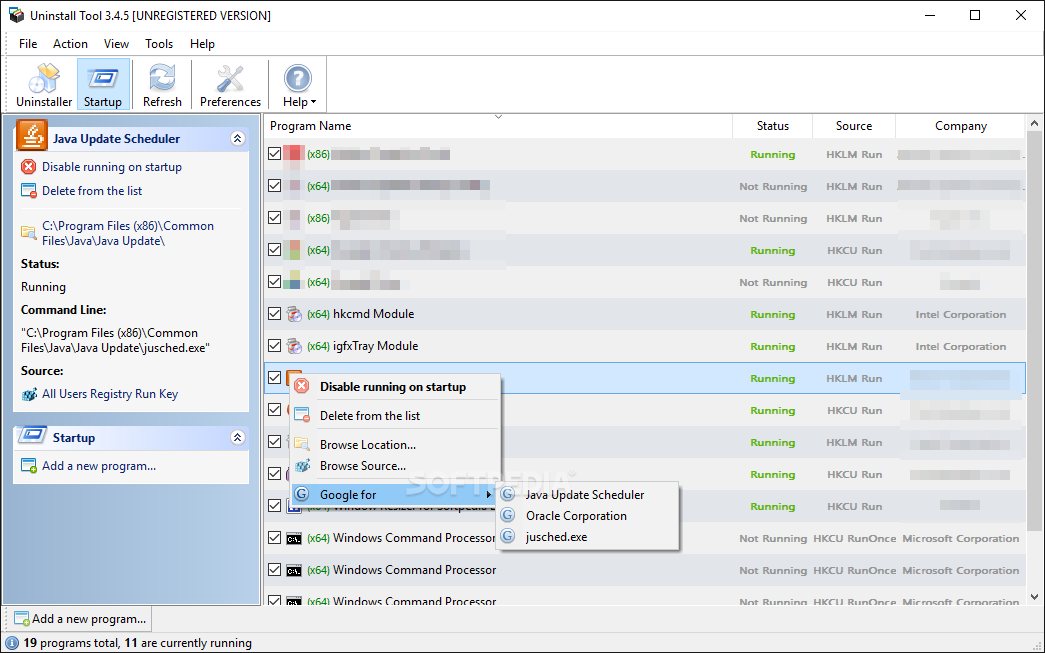Select Browse Location in context menu

click(x=395, y=444)
